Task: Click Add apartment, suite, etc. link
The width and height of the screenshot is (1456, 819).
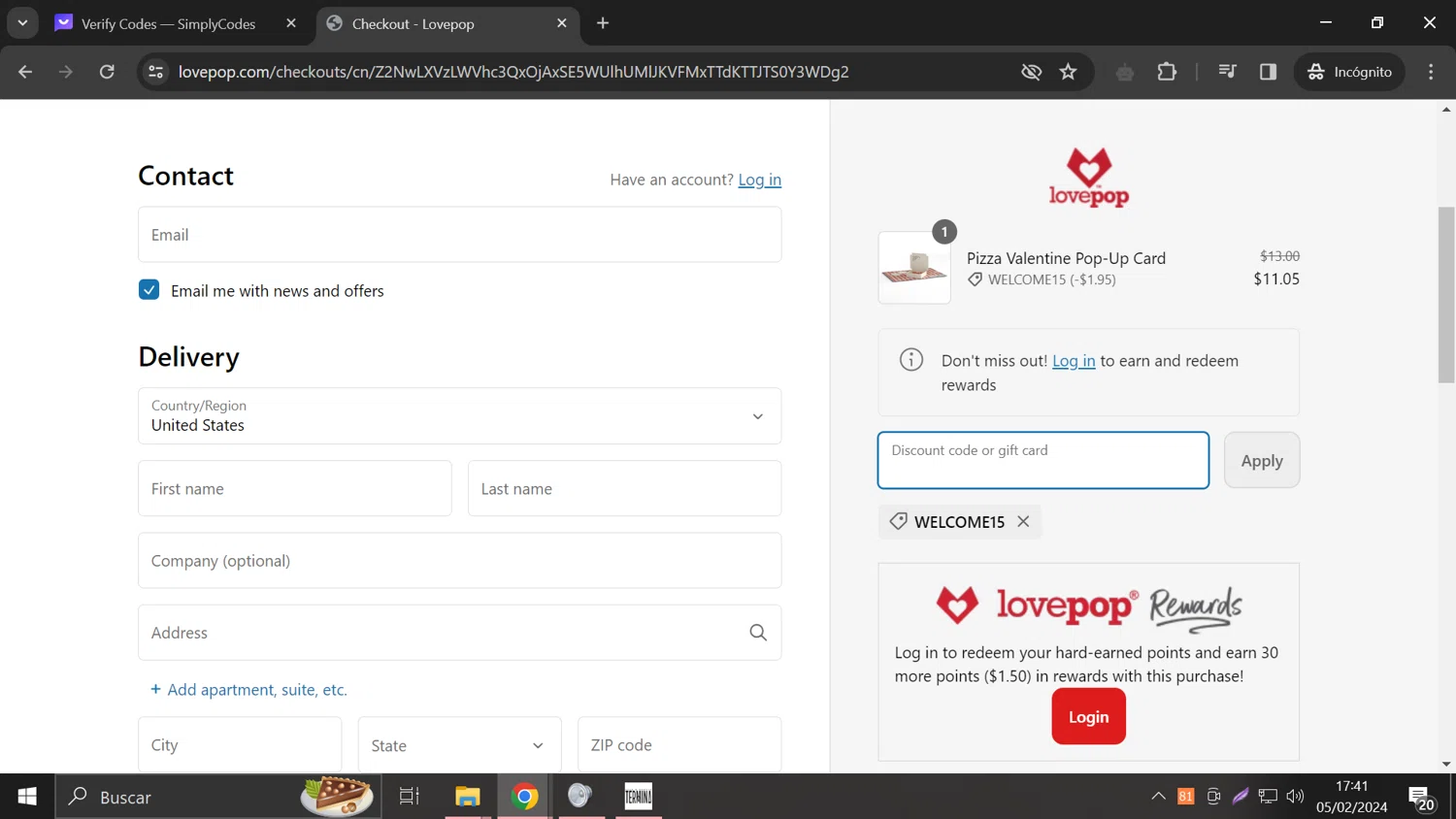Action: pos(248,690)
